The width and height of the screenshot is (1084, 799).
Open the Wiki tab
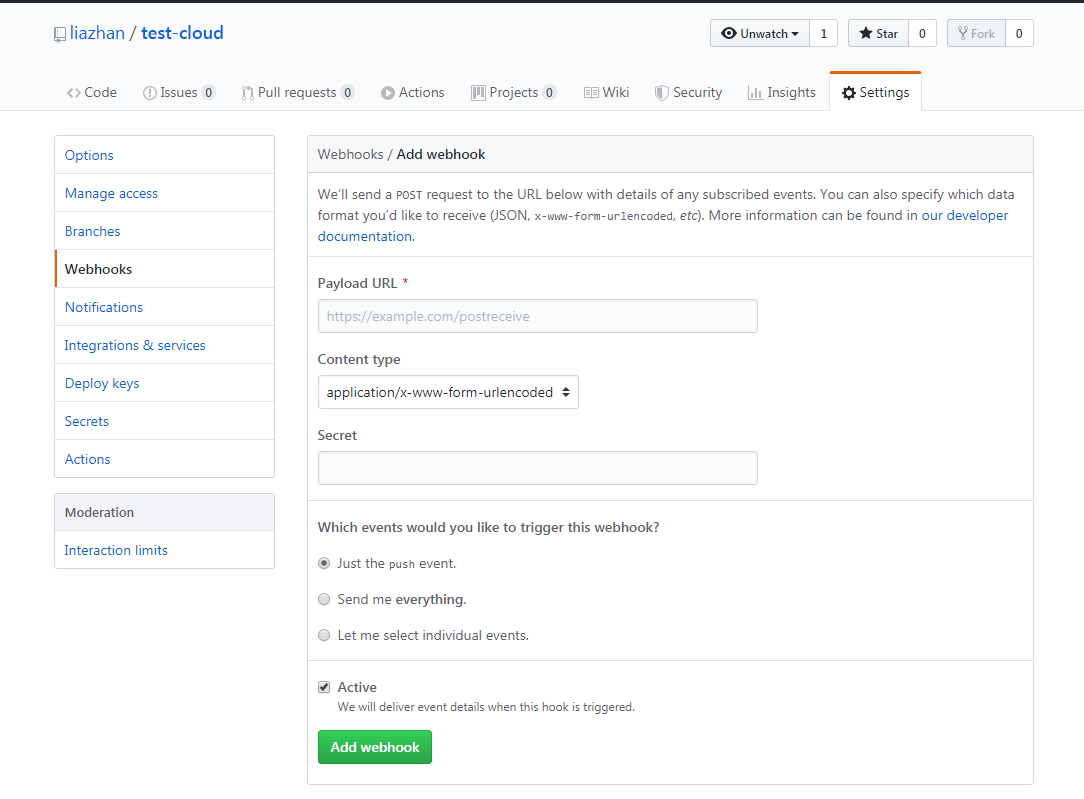[606, 93]
